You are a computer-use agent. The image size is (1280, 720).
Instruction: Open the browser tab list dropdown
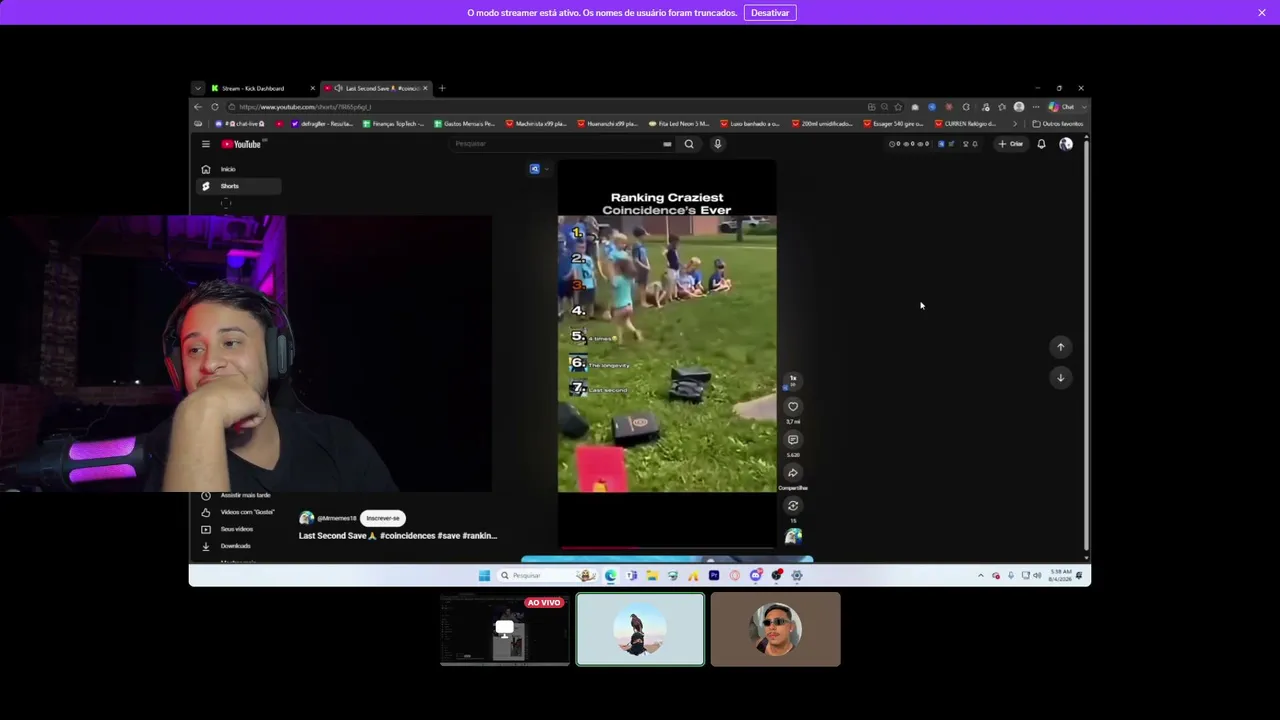point(198,88)
